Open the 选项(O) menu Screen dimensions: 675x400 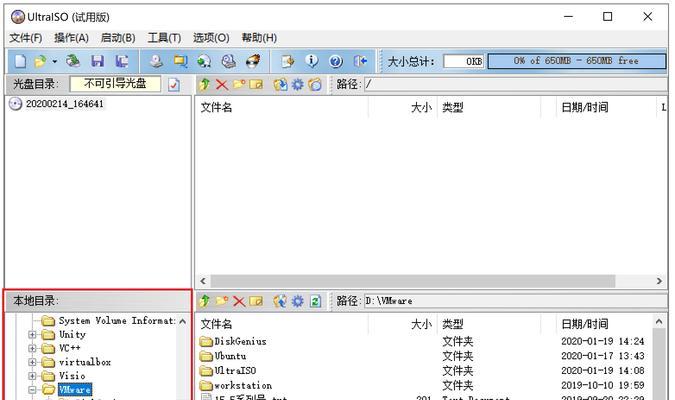pos(211,38)
